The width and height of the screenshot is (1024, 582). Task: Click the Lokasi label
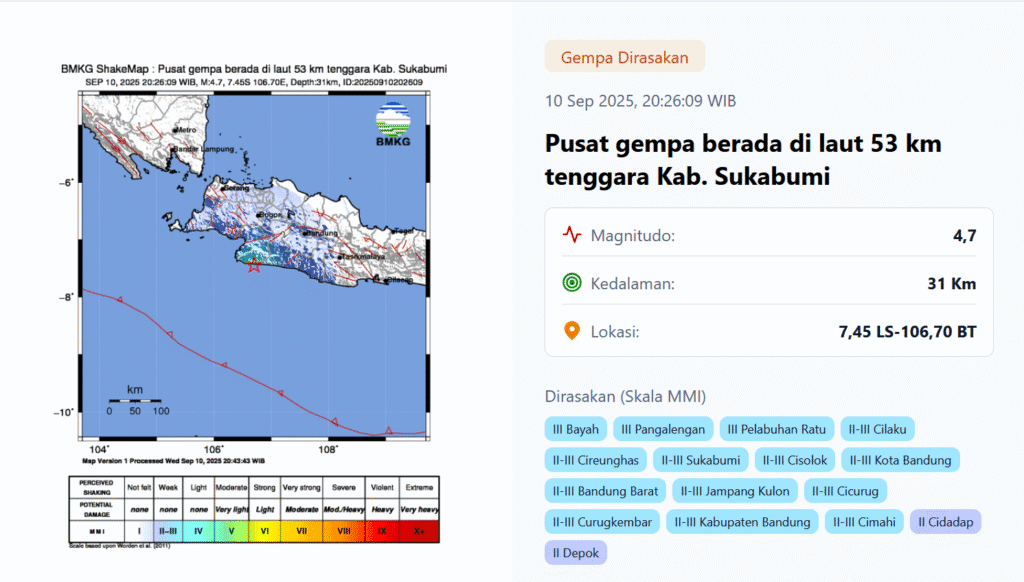[615, 332]
